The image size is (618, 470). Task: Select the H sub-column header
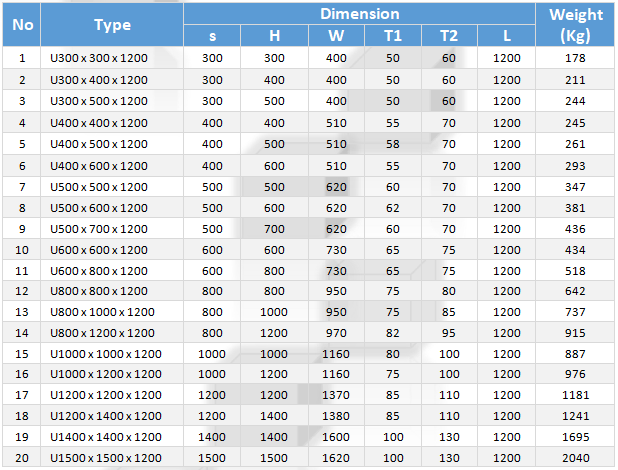[x=274, y=37]
